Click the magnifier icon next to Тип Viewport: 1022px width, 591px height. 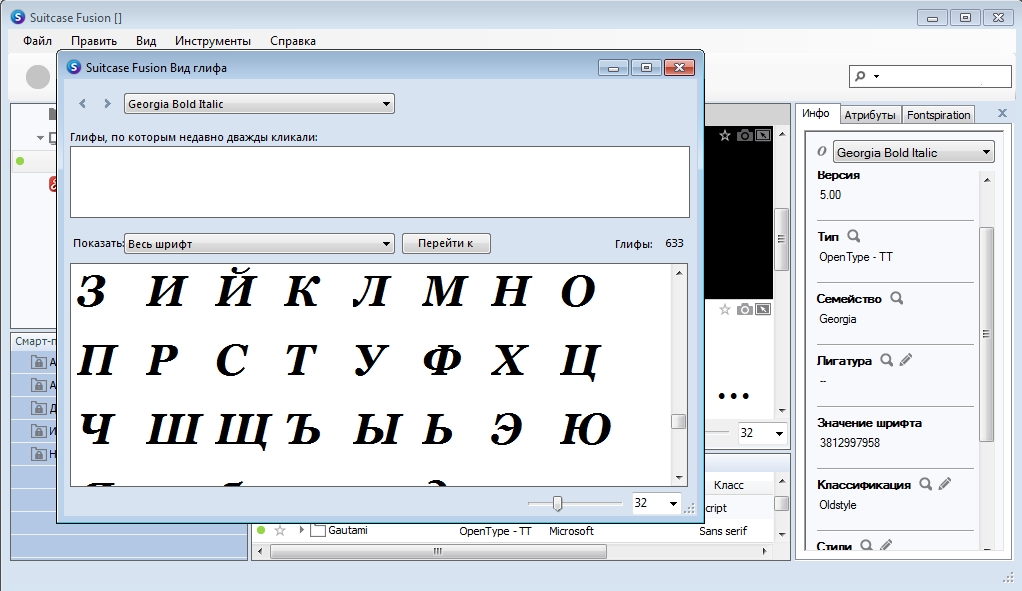(x=853, y=237)
